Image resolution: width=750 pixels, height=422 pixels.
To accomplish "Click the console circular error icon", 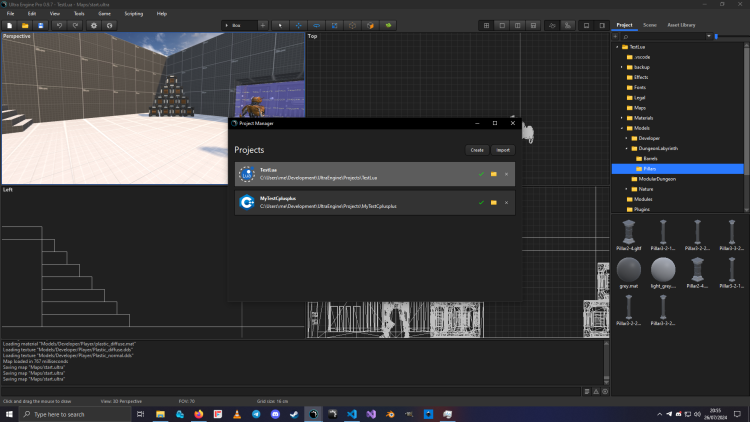I will click(x=605, y=392).
